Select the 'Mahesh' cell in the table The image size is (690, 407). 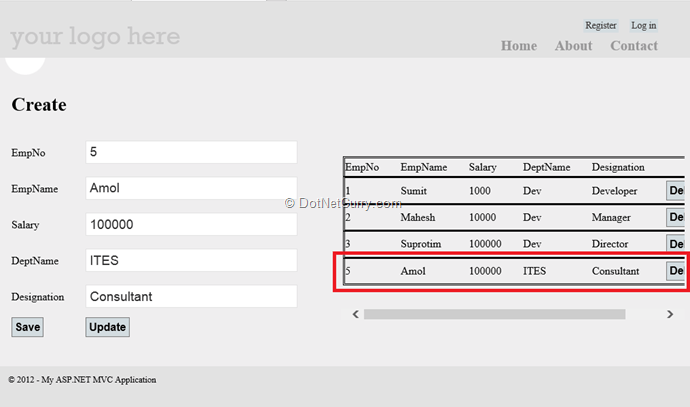(x=418, y=217)
